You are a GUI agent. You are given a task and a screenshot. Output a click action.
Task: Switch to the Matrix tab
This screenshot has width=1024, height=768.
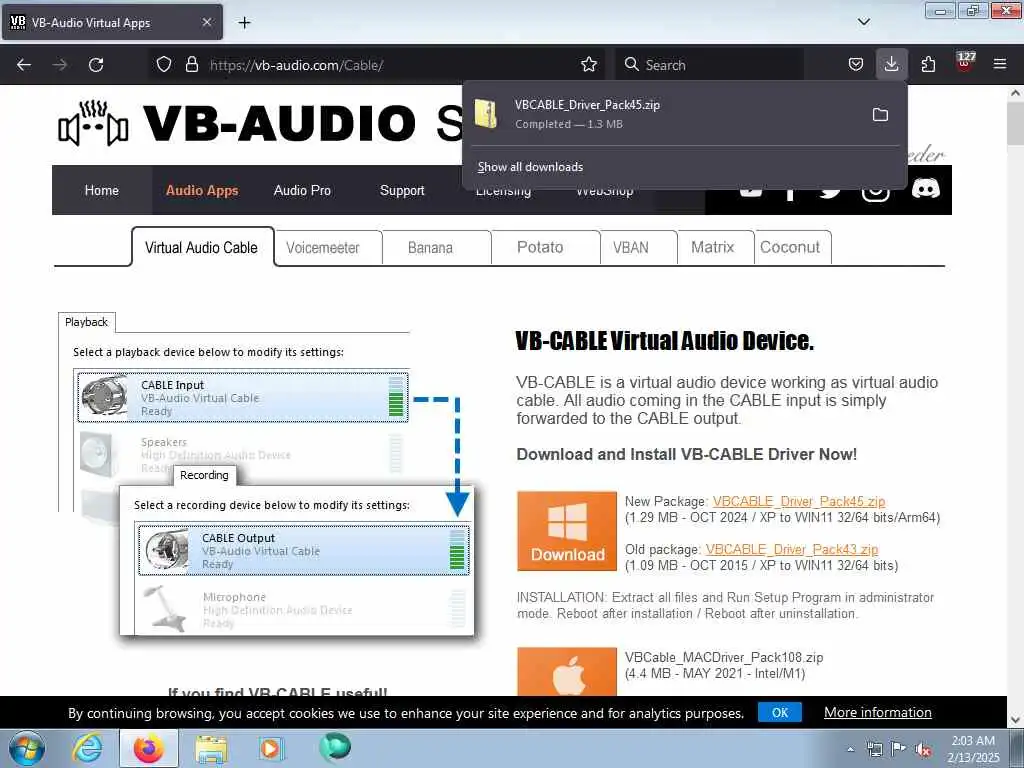[712, 248]
